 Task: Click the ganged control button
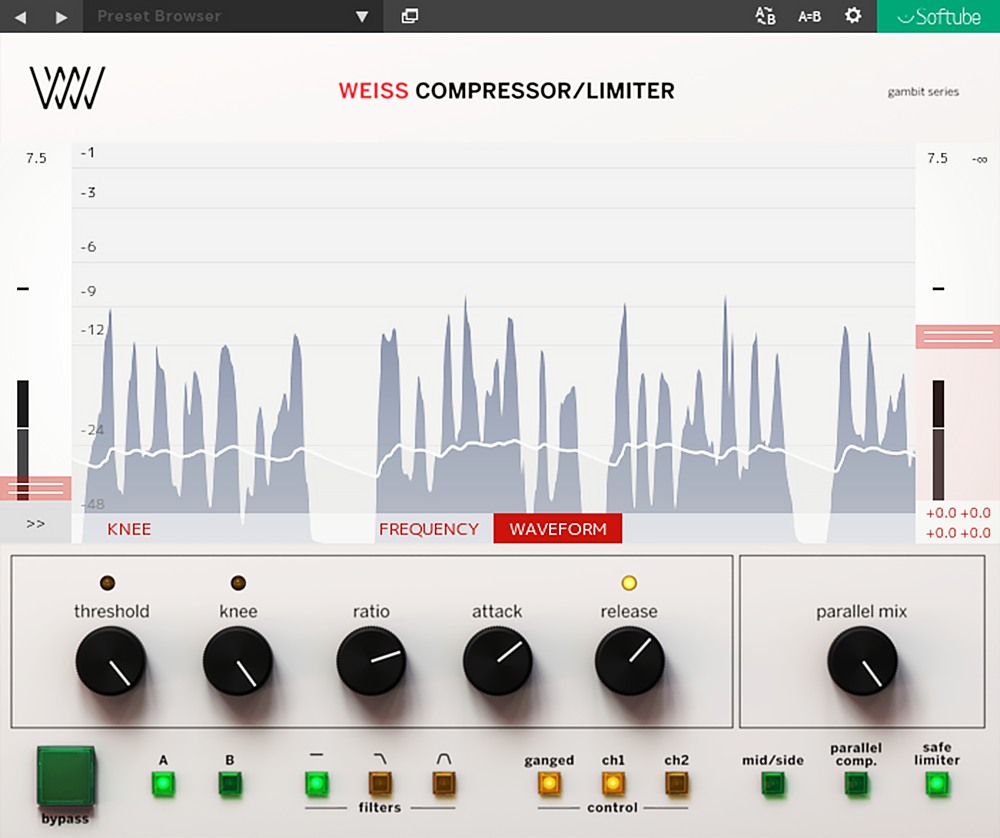pos(549,783)
